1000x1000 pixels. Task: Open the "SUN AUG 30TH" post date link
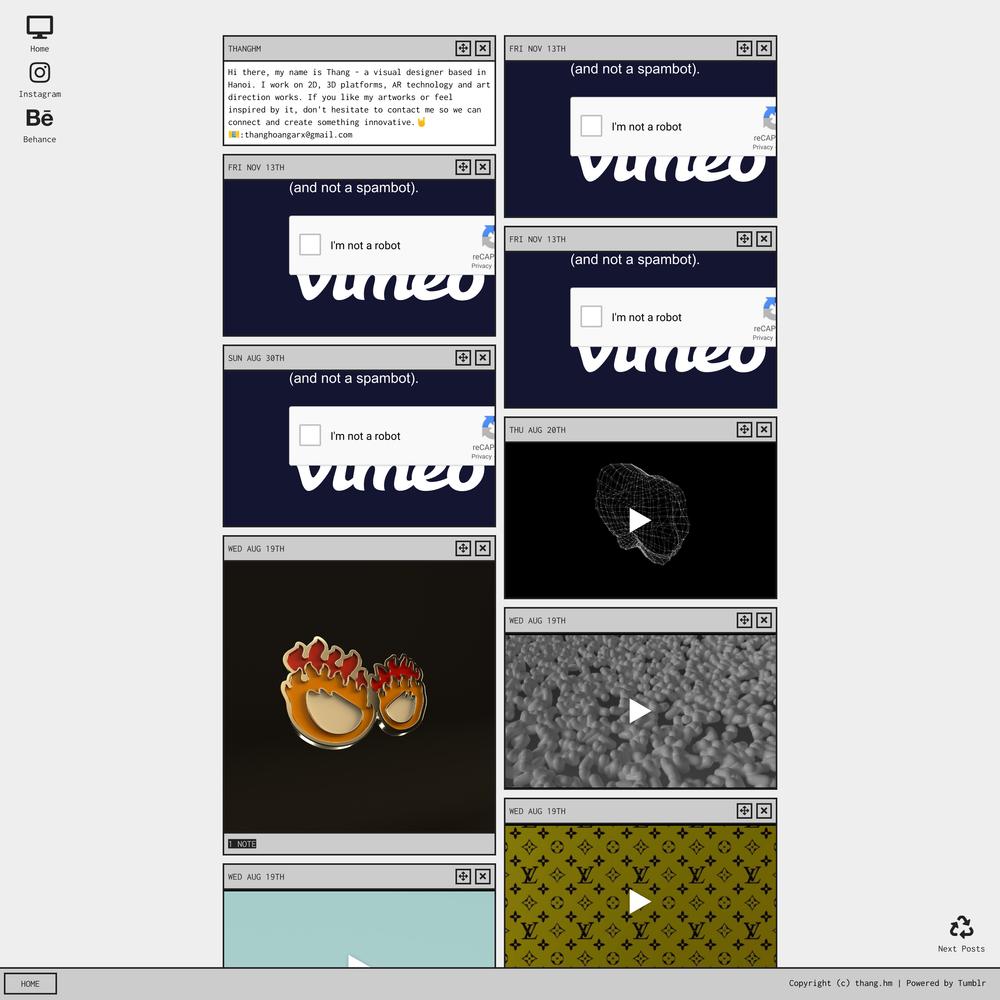pos(256,358)
